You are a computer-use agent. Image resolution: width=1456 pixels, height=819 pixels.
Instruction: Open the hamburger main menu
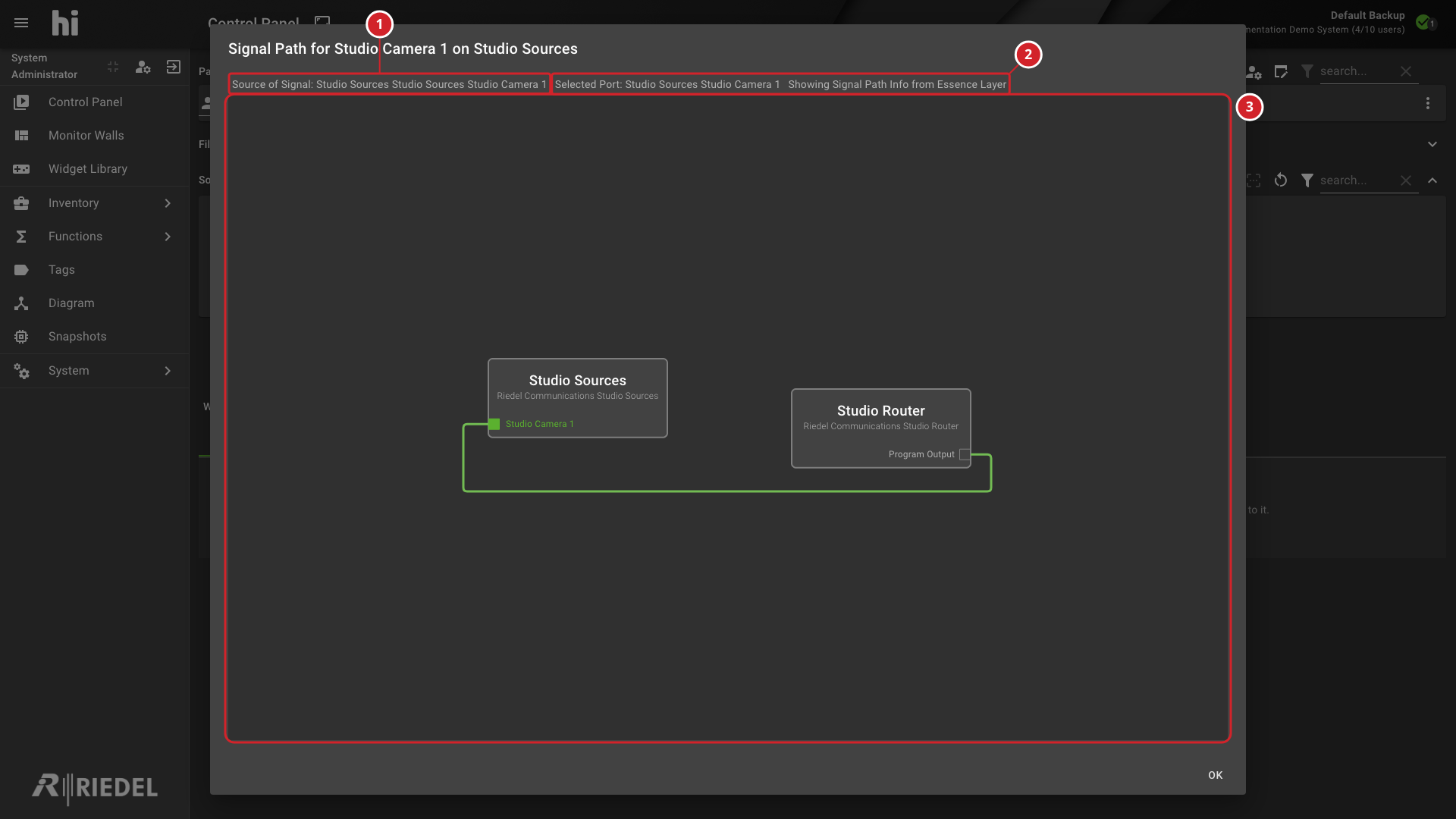[x=21, y=23]
